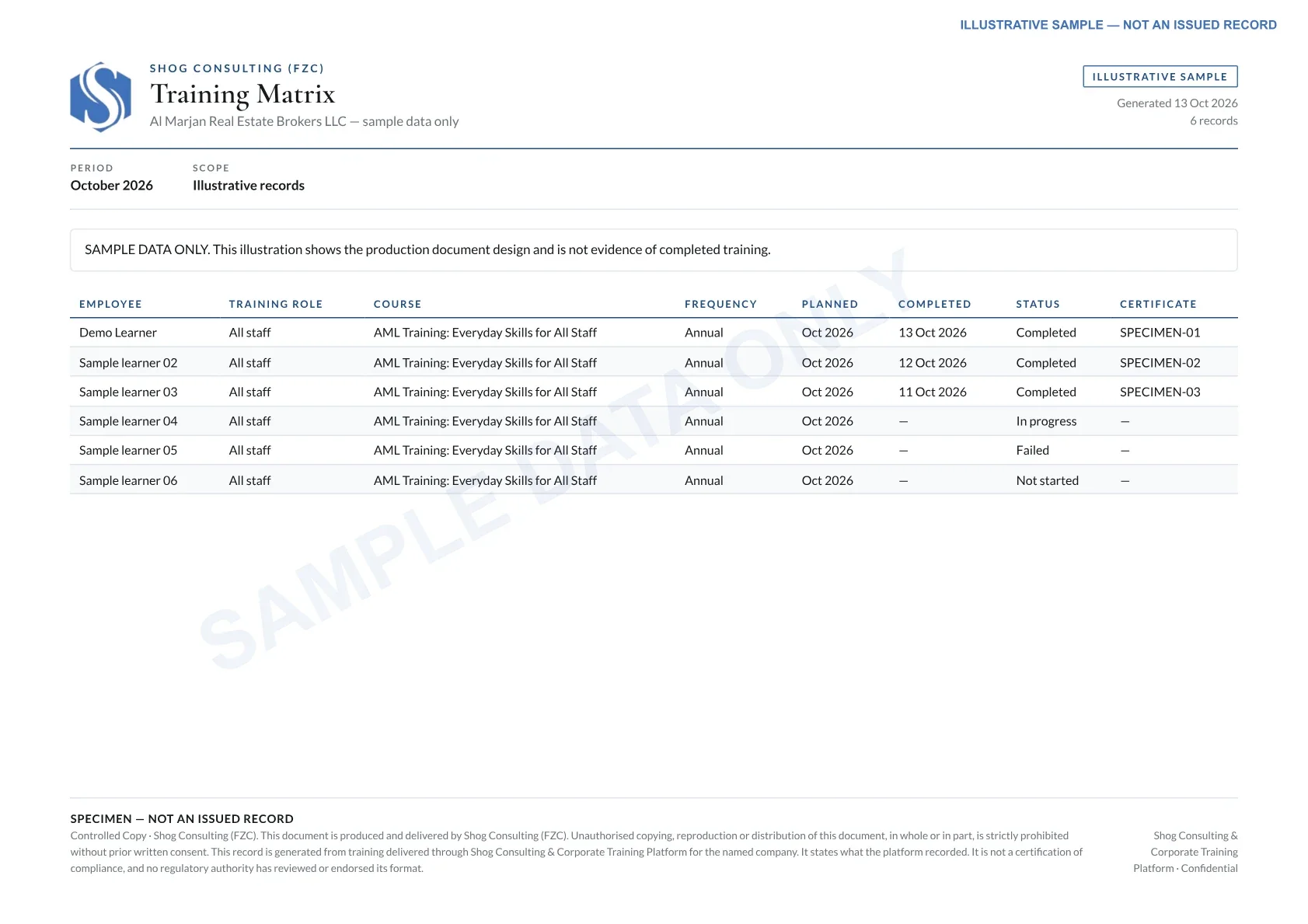Click the Al Marjan Real Estate Brokers subtitle
The image size is (1308, 924).
(304, 122)
